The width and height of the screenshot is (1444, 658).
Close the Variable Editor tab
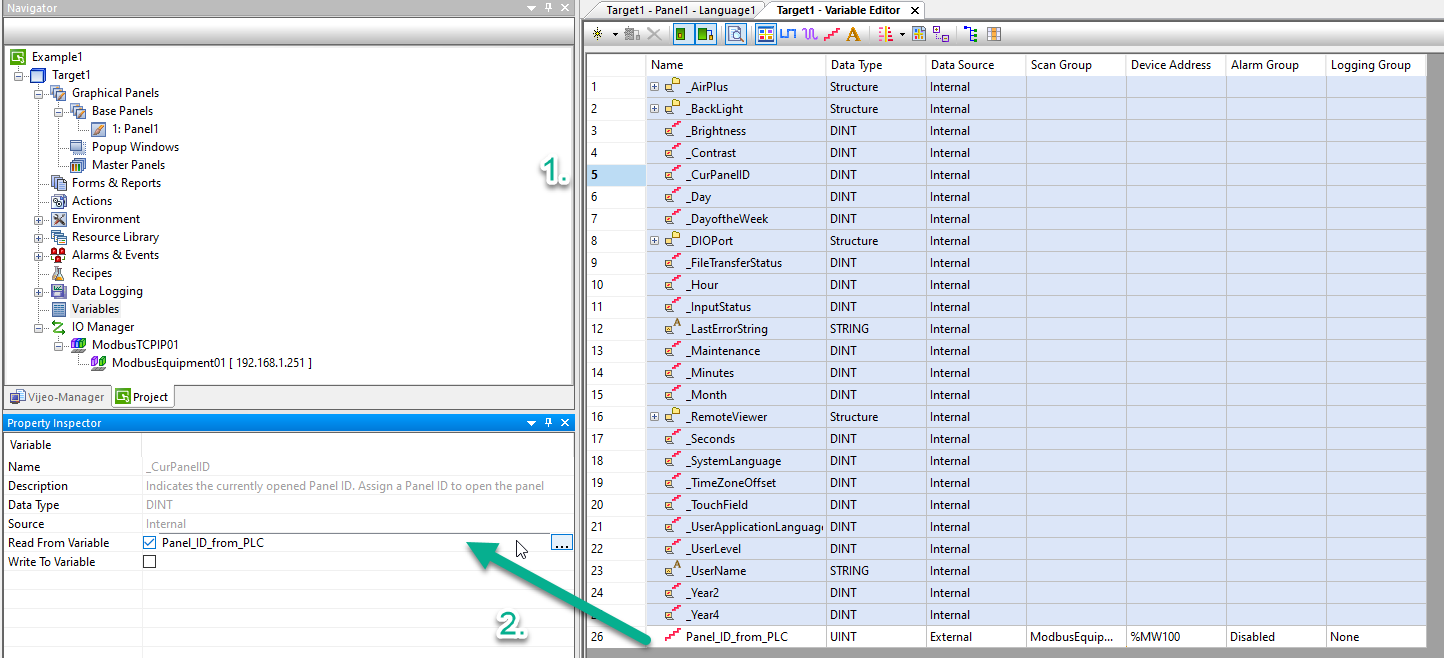pyautogui.click(x=915, y=10)
